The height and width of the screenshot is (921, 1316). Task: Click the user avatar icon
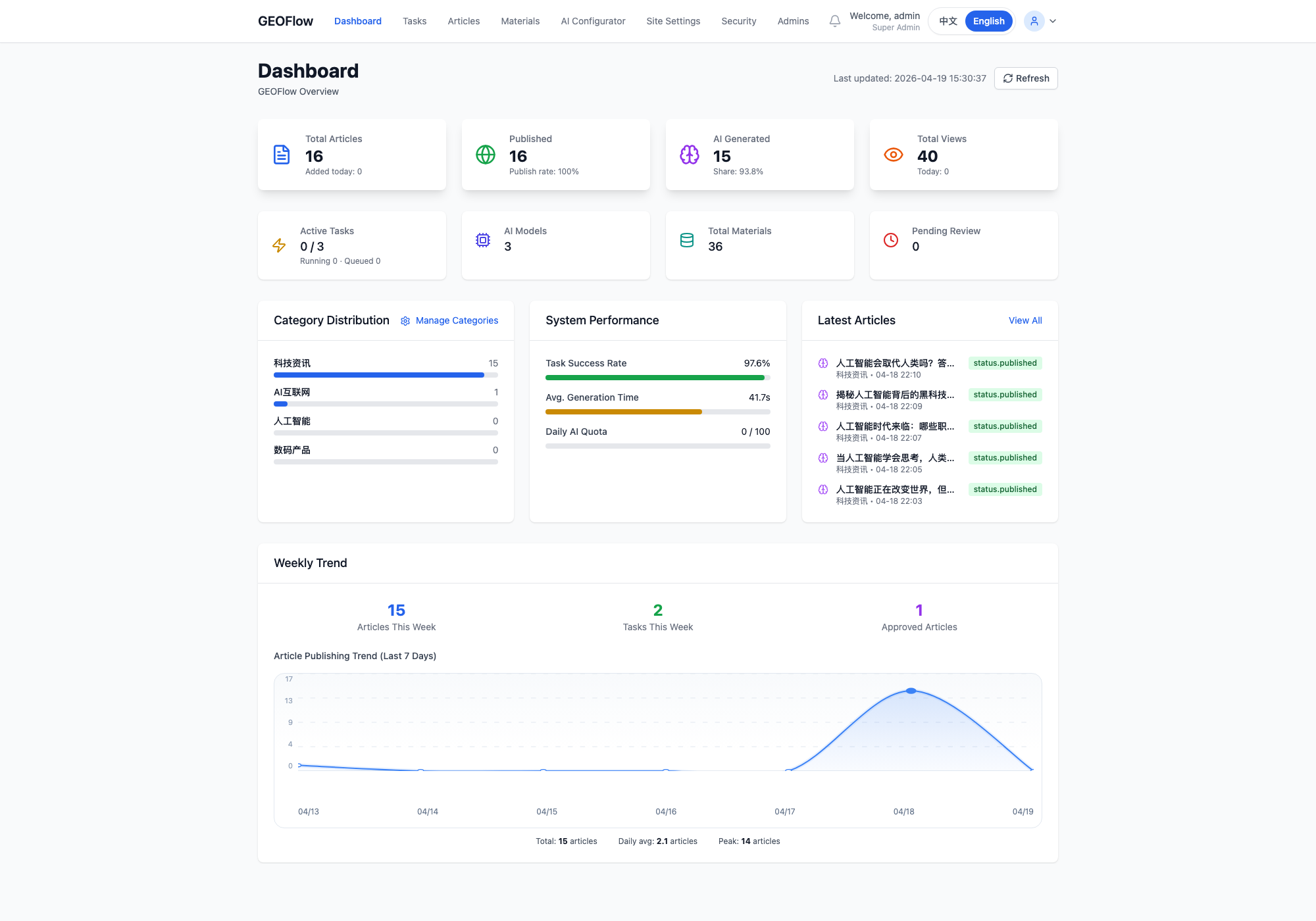[x=1034, y=21]
